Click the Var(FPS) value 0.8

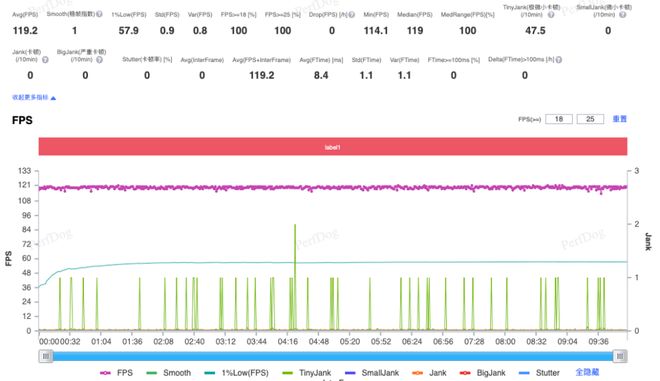[x=200, y=31]
